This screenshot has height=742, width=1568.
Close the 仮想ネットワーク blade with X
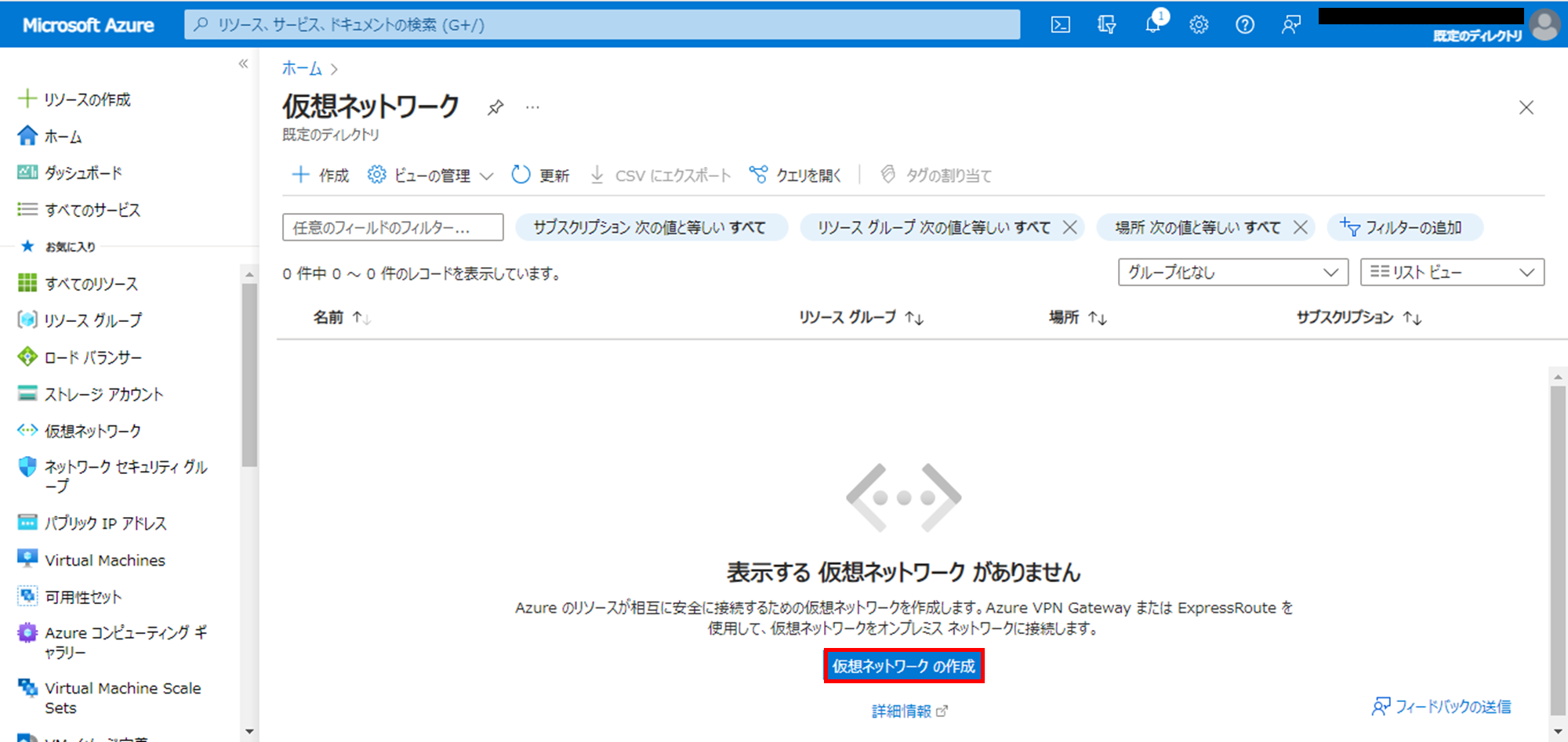click(x=1526, y=107)
